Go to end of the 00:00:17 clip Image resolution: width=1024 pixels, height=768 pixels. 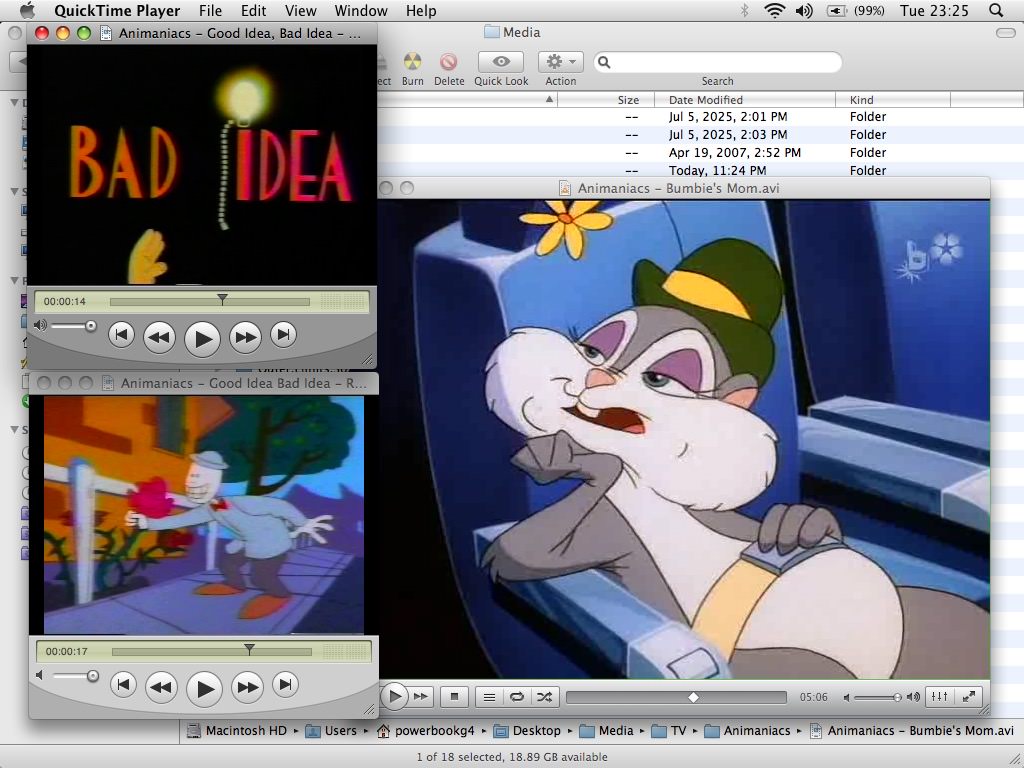285,685
